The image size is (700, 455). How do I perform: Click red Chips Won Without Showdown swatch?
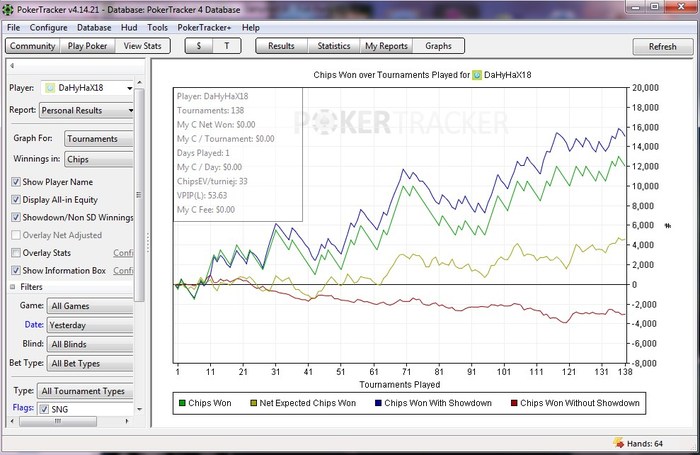click(514, 403)
